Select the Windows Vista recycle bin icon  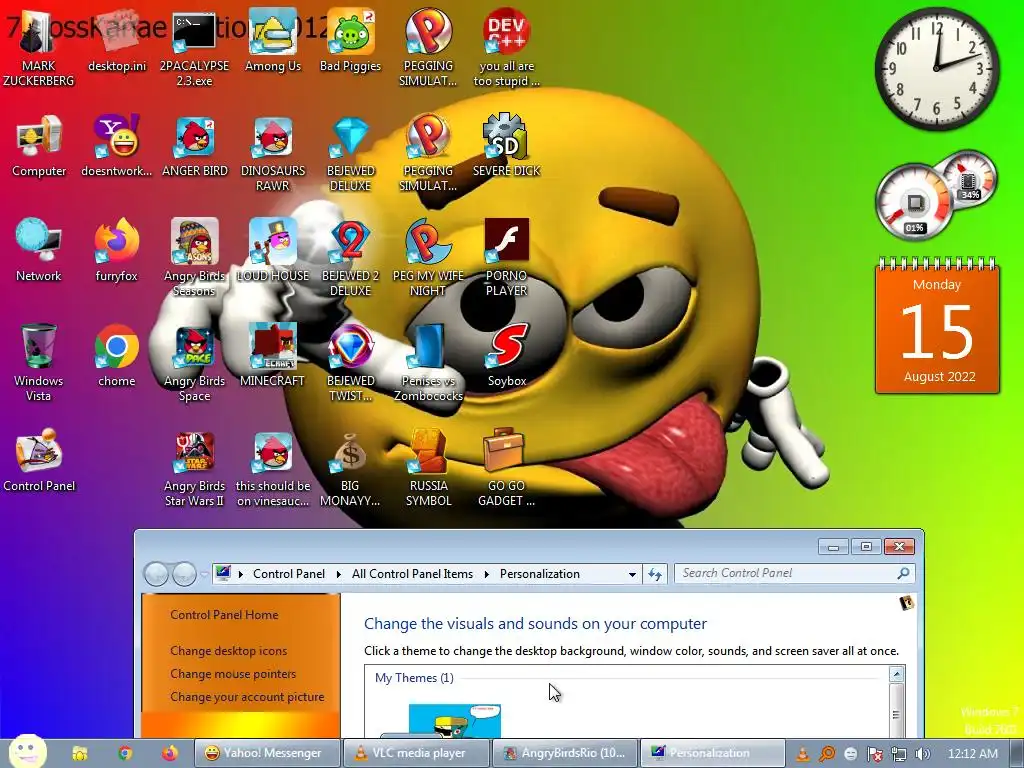pyautogui.click(x=39, y=364)
